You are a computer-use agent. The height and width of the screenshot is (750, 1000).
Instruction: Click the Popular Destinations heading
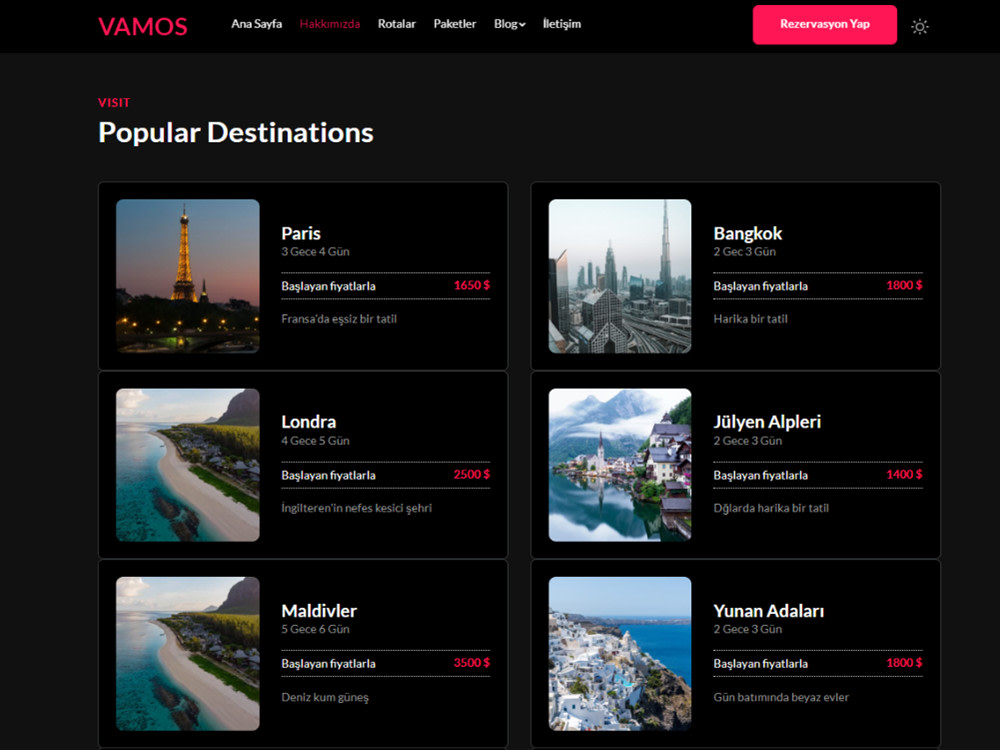[236, 133]
